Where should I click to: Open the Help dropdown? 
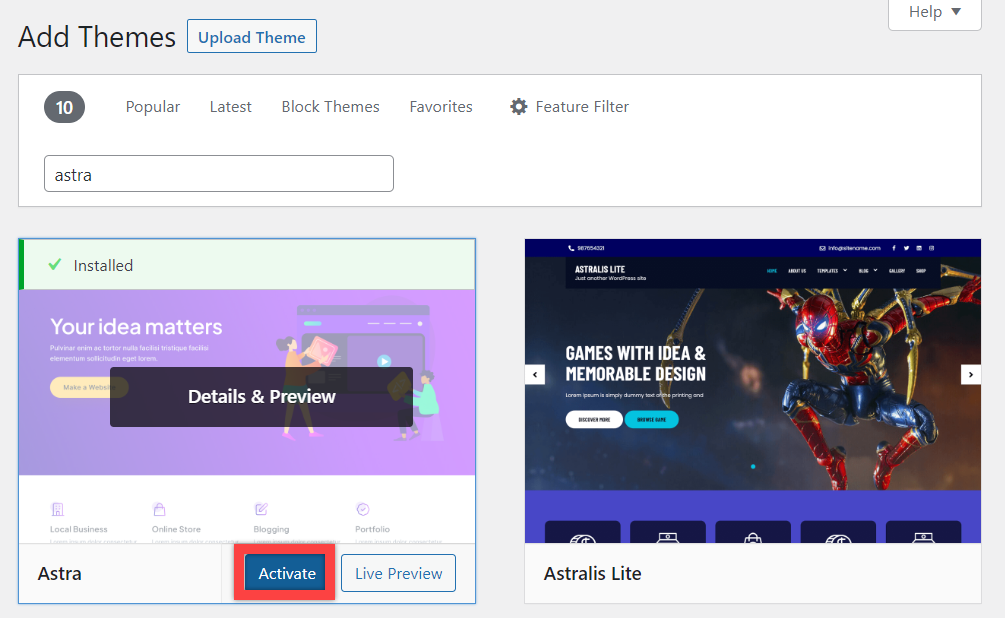[934, 13]
